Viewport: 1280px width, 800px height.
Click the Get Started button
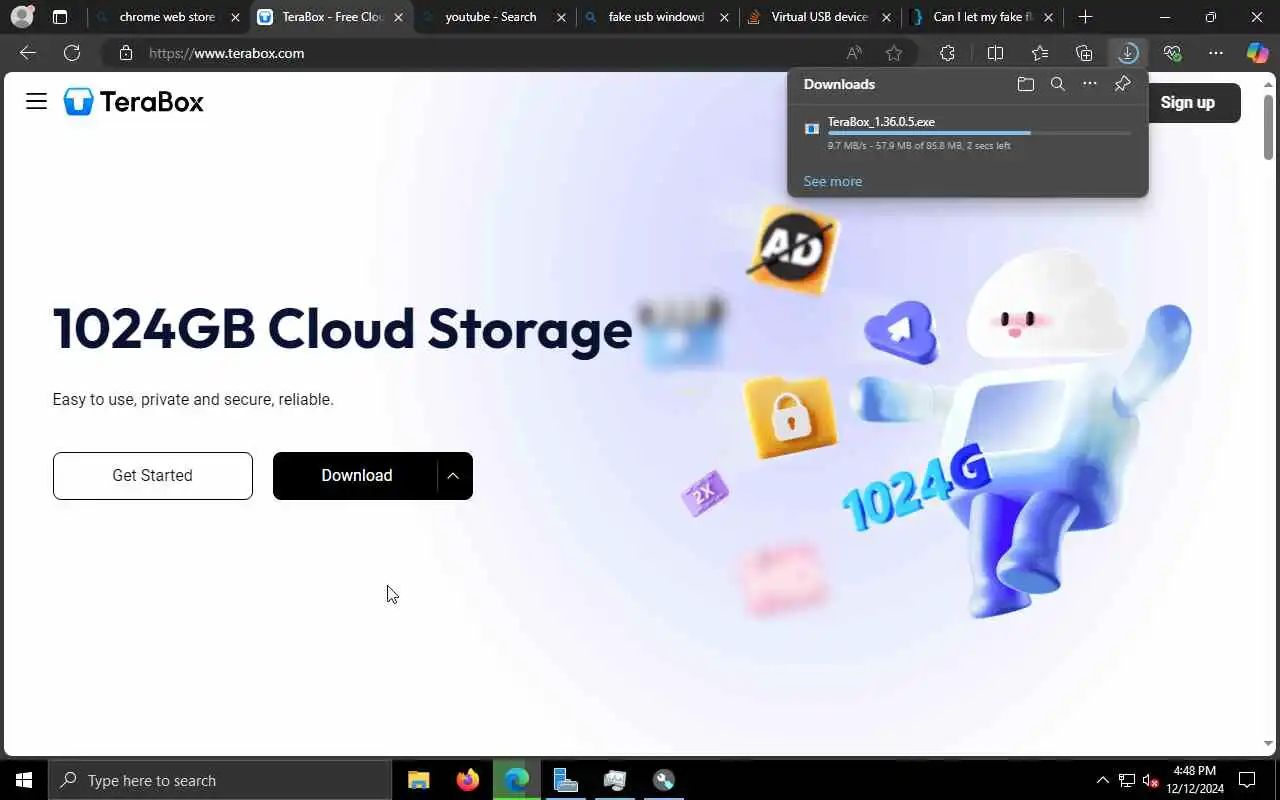(153, 476)
